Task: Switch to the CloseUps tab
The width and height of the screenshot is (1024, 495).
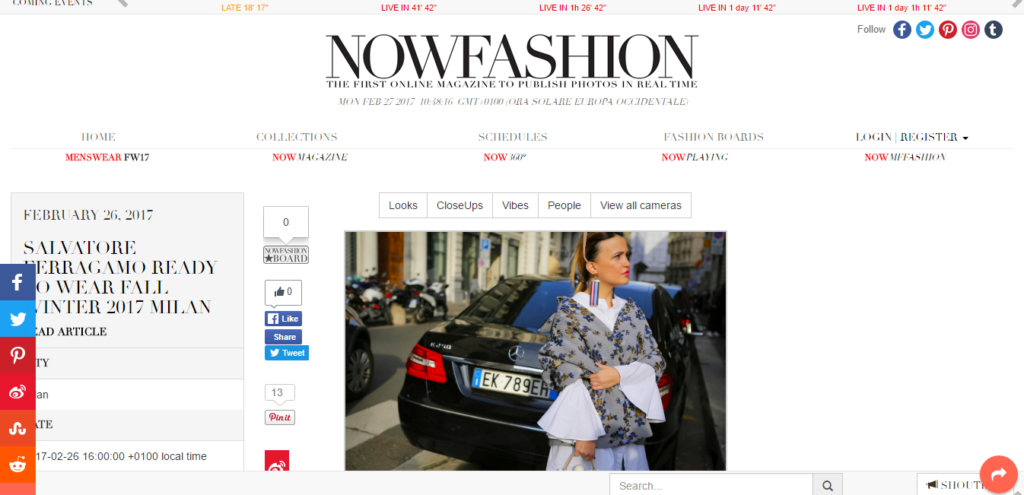Action: tap(460, 205)
